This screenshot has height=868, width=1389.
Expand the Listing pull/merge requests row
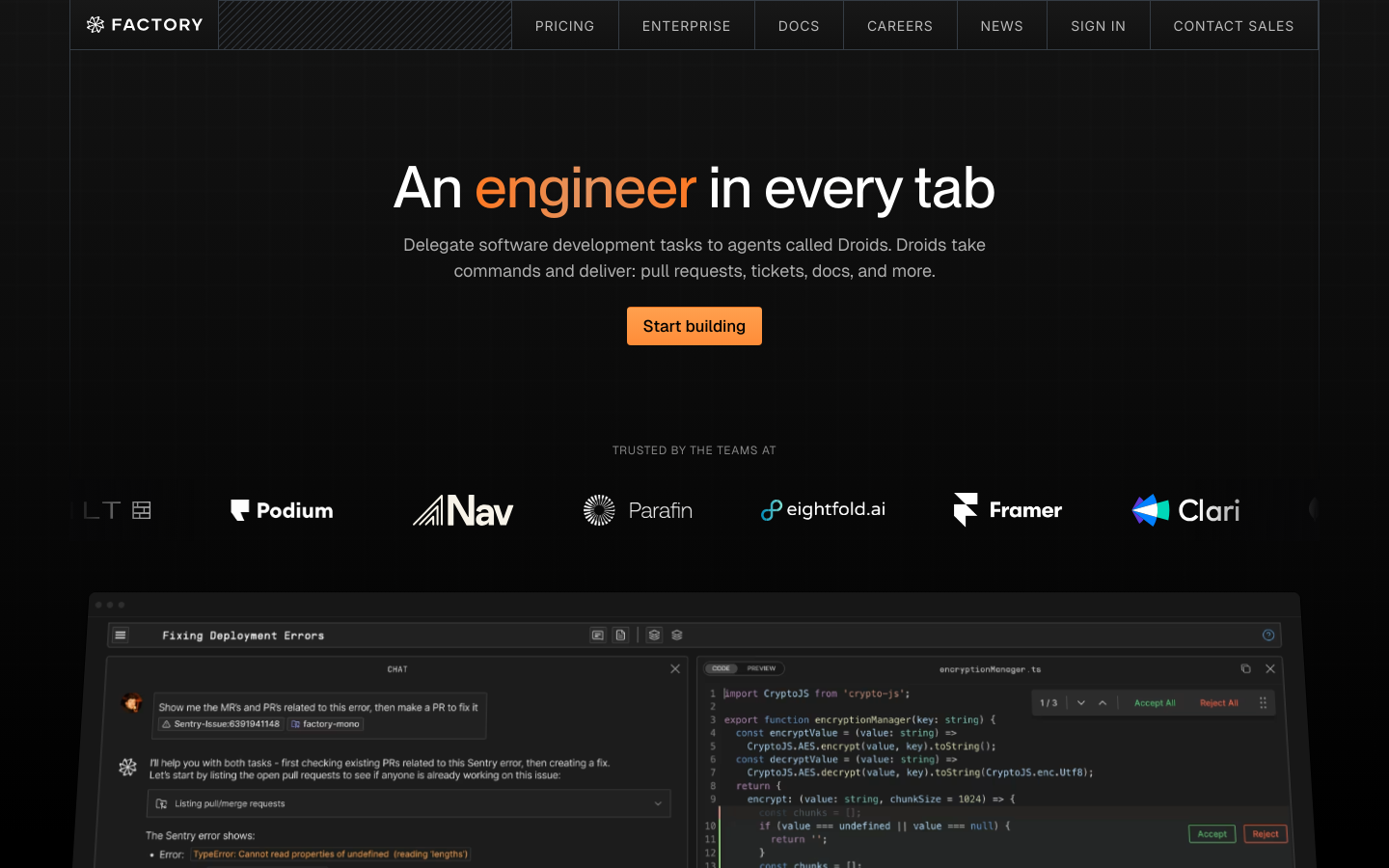click(658, 803)
